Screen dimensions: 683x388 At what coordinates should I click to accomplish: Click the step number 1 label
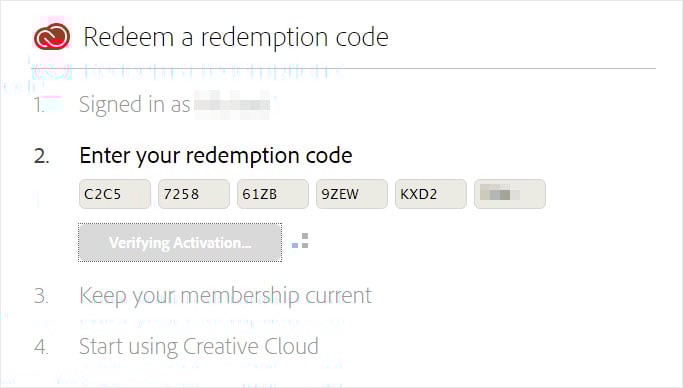39,105
